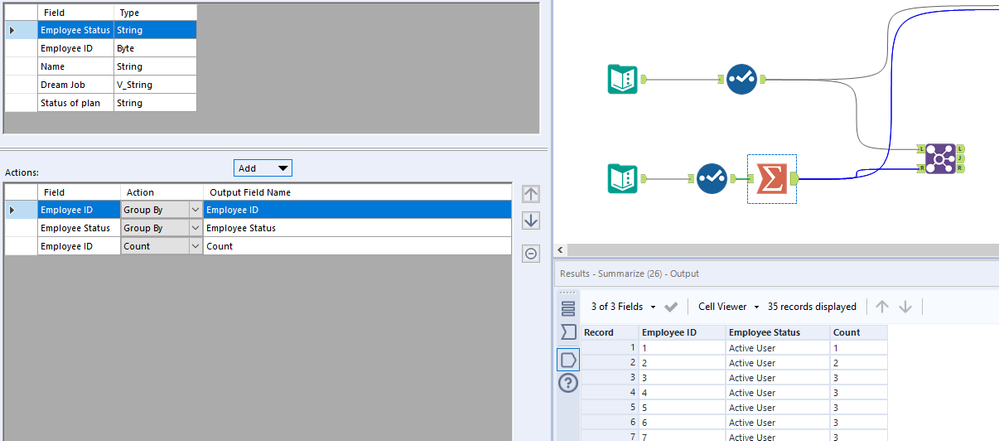Select the purple Join tool
This screenshot has width=999, height=441.
[938, 158]
